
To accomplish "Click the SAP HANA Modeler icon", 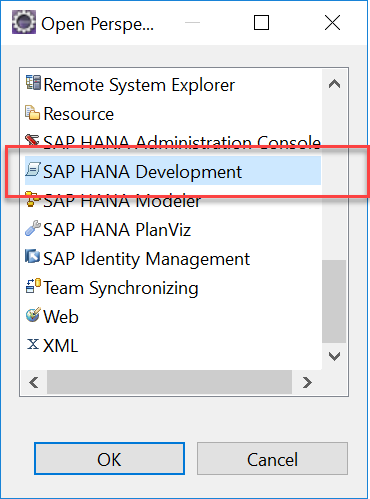I will (32, 199).
